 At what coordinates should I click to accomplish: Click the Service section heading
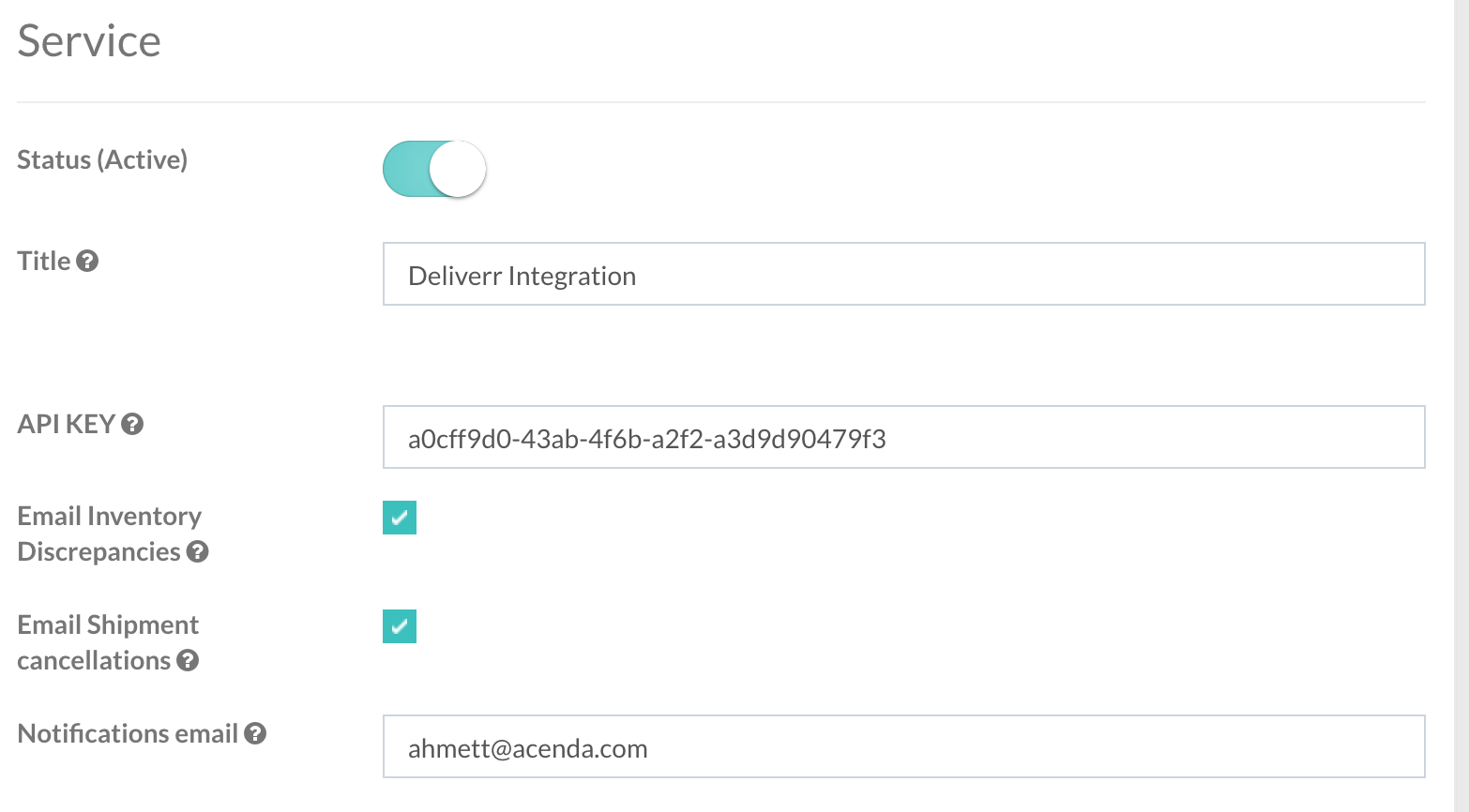pyautogui.click(x=89, y=41)
